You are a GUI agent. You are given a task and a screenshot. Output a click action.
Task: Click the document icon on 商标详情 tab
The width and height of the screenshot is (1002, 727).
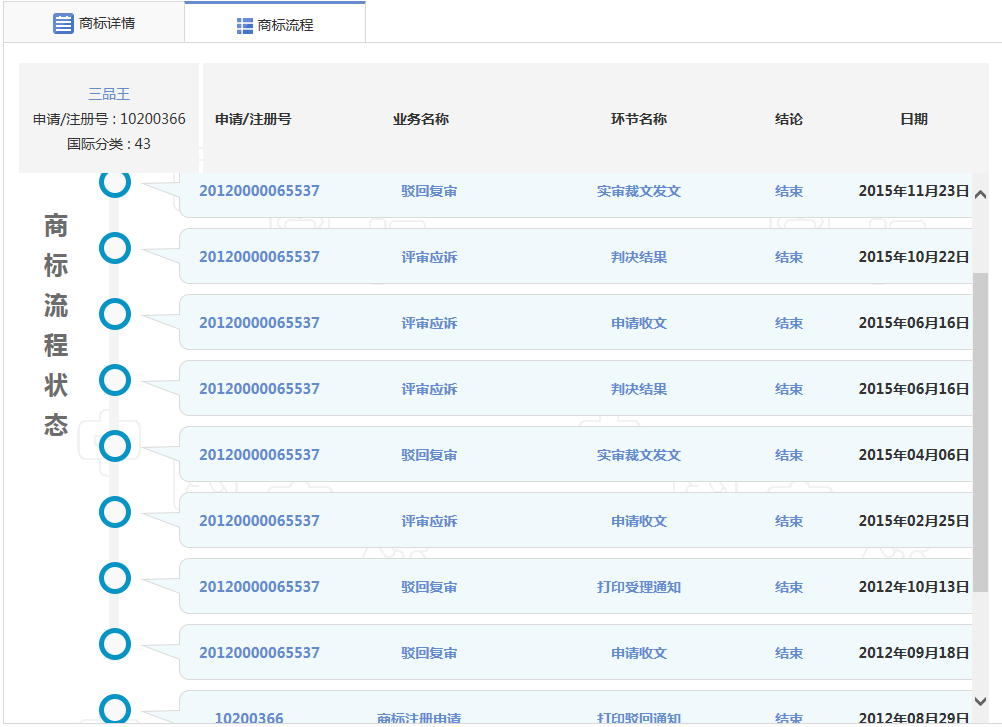point(62,24)
